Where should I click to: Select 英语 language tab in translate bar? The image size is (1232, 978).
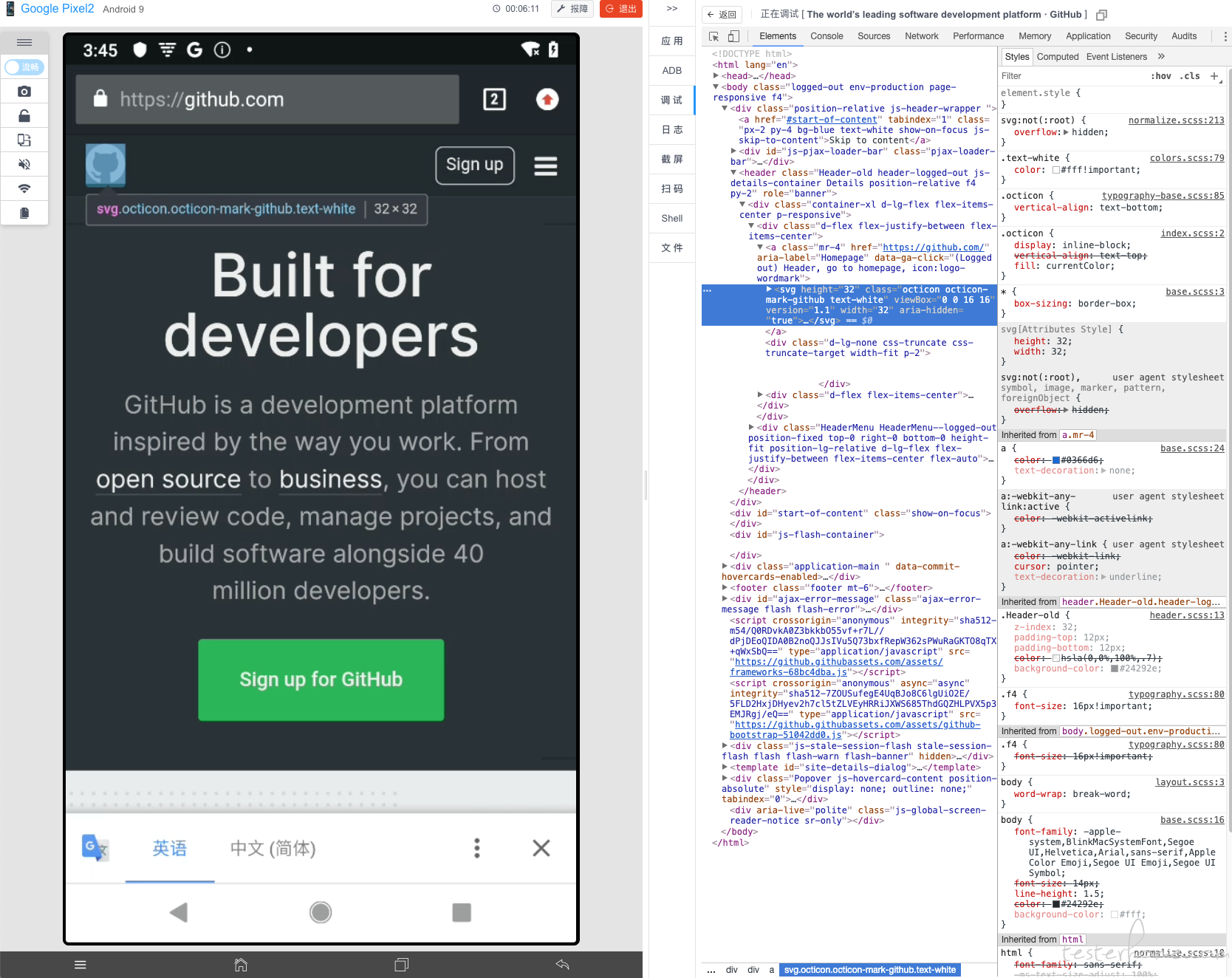click(170, 848)
